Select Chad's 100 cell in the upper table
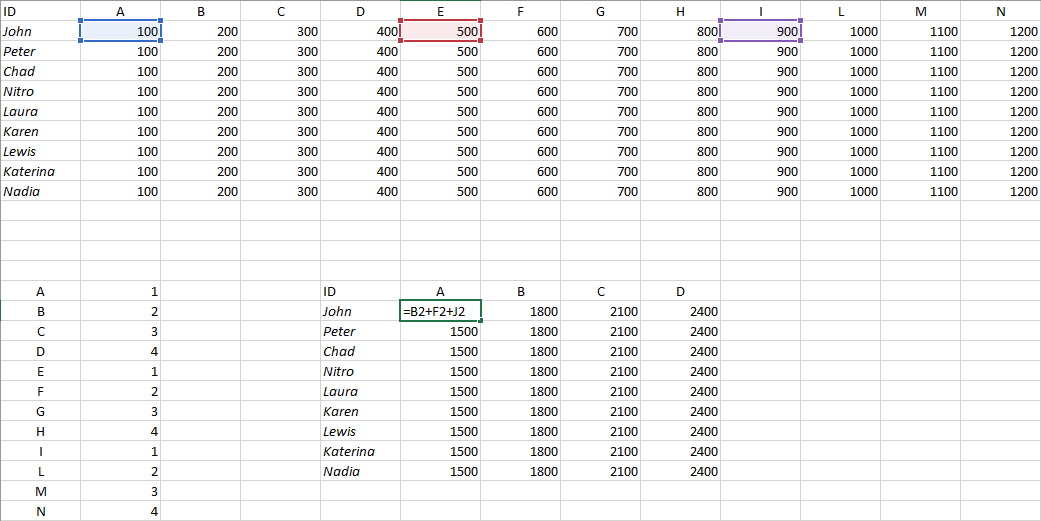Screen dimensions: 1041x521 [120, 71]
